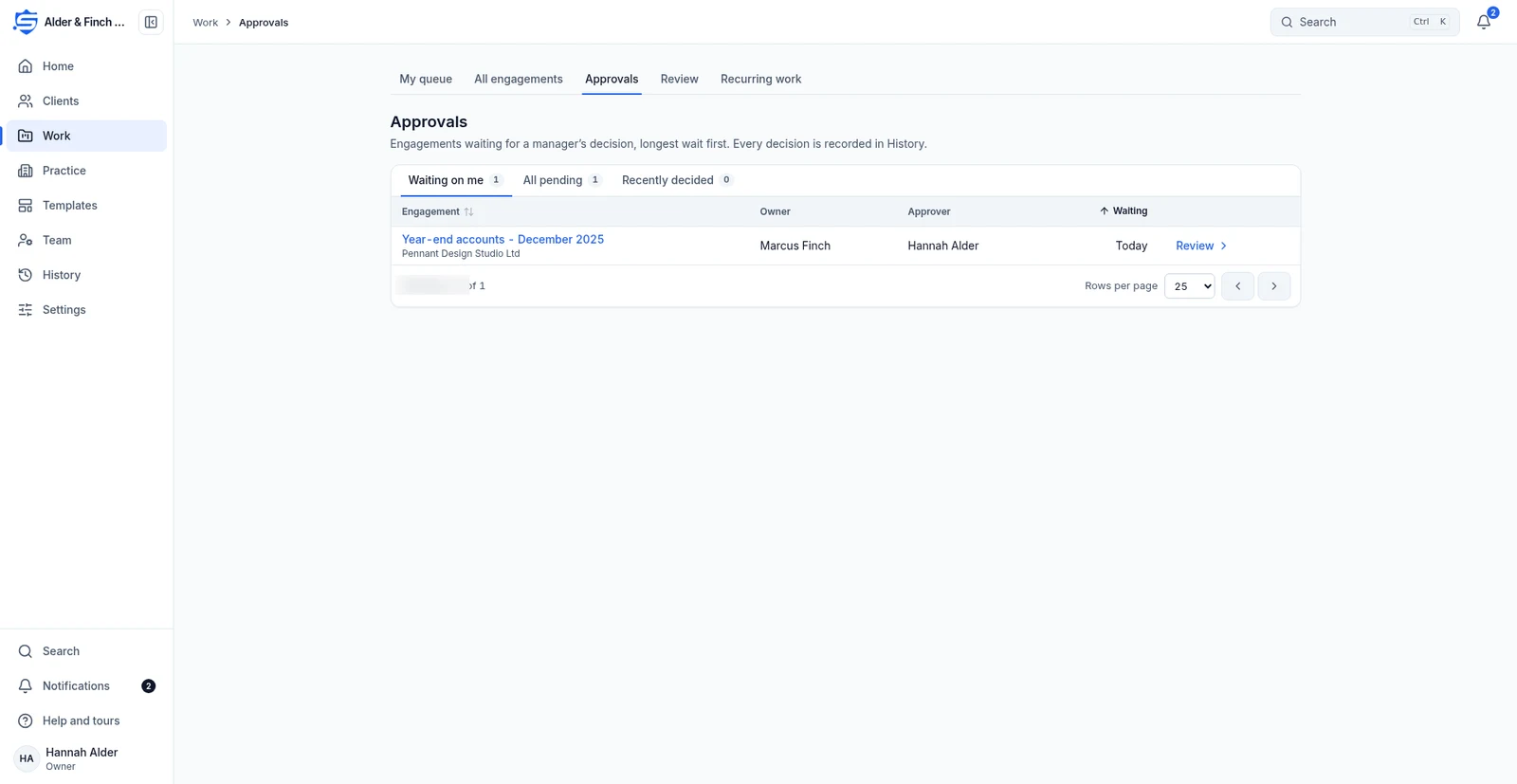This screenshot has width=1517, height=784.
Task: Go to the next page of results
Action: [1274, 286]
